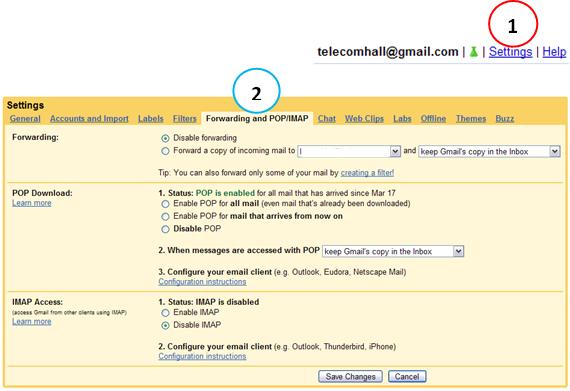The image size is (570, 391).
Task: Click the 'POP is enabled' status text
Action: 225,193
